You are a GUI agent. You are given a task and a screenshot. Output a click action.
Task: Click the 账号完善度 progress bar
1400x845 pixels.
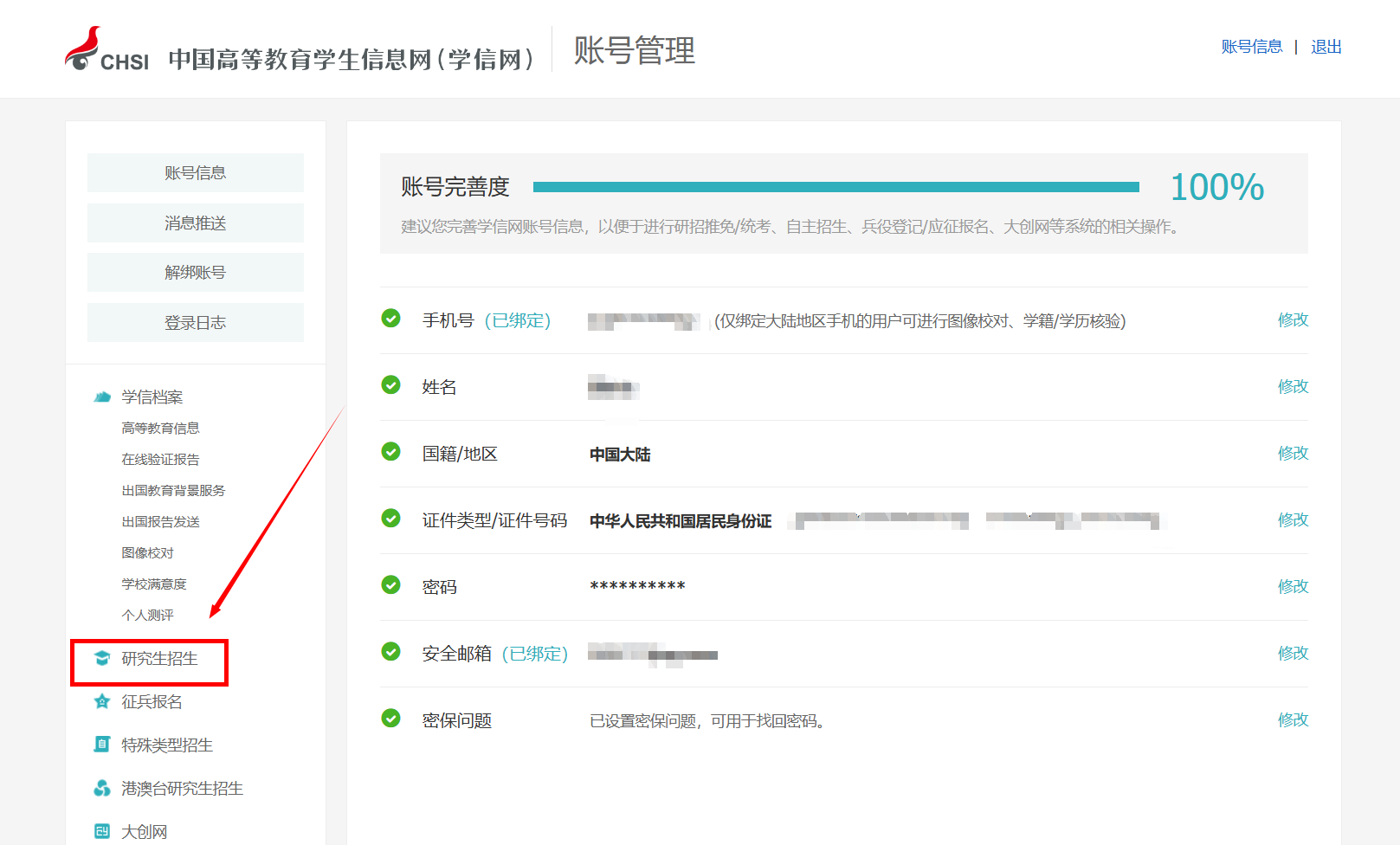tap(835, 187)
